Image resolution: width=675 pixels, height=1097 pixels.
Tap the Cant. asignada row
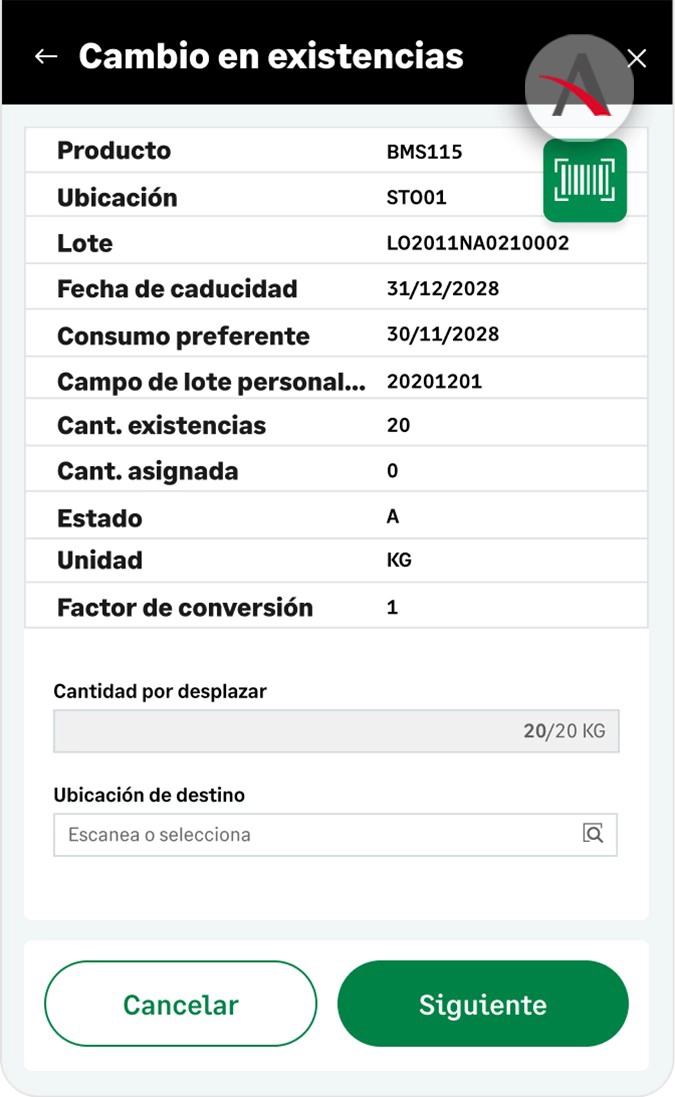[336, 471]
